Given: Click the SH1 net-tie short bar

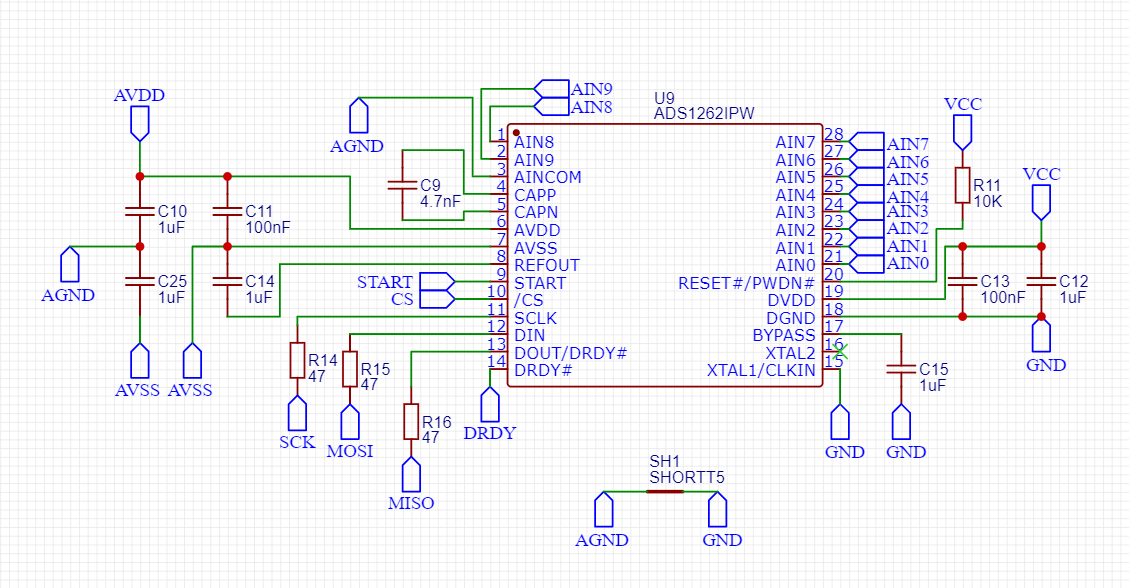Looking at the screenshot, I should [x=665, y=492].
